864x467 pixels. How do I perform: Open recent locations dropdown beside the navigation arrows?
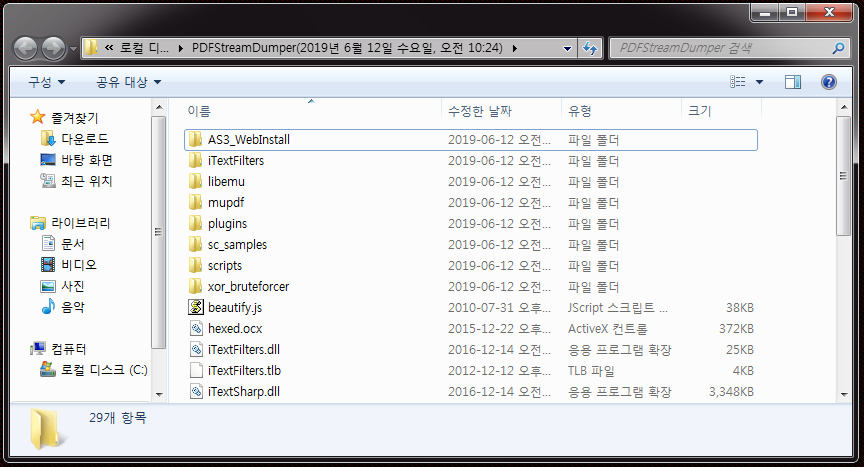coord(73,49)
